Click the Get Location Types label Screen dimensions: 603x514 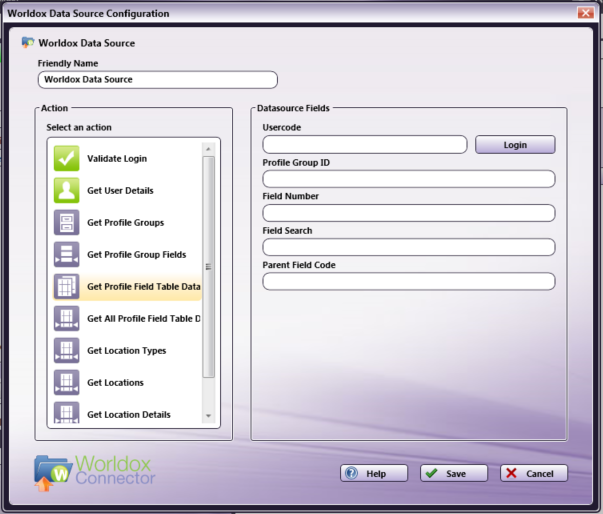[x=127, y=351]
